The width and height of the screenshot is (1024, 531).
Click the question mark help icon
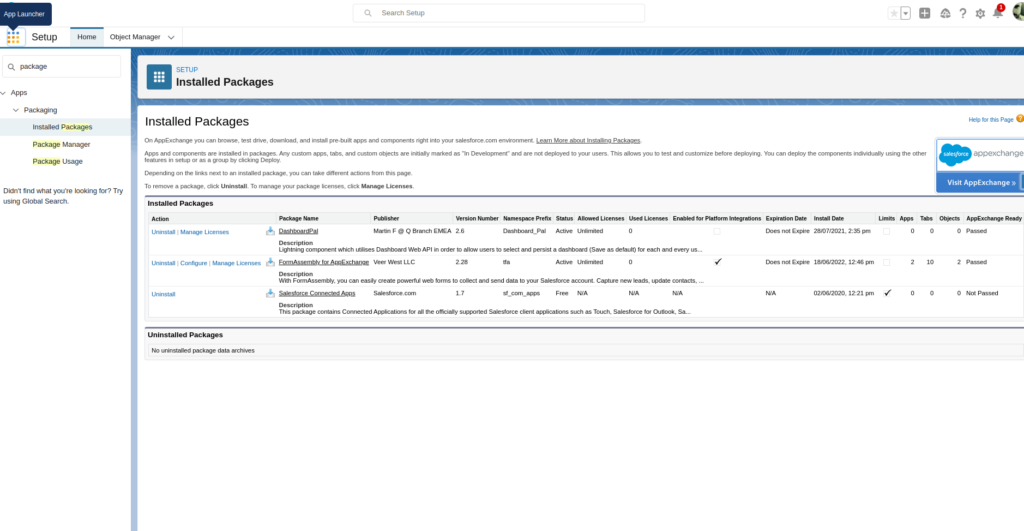[x=962, y=13]
